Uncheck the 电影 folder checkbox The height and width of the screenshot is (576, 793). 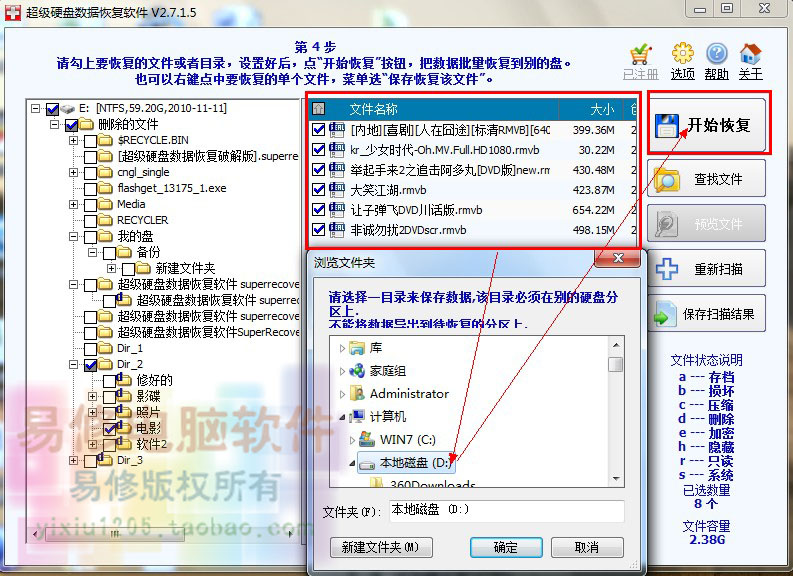(x=110, y=429)
